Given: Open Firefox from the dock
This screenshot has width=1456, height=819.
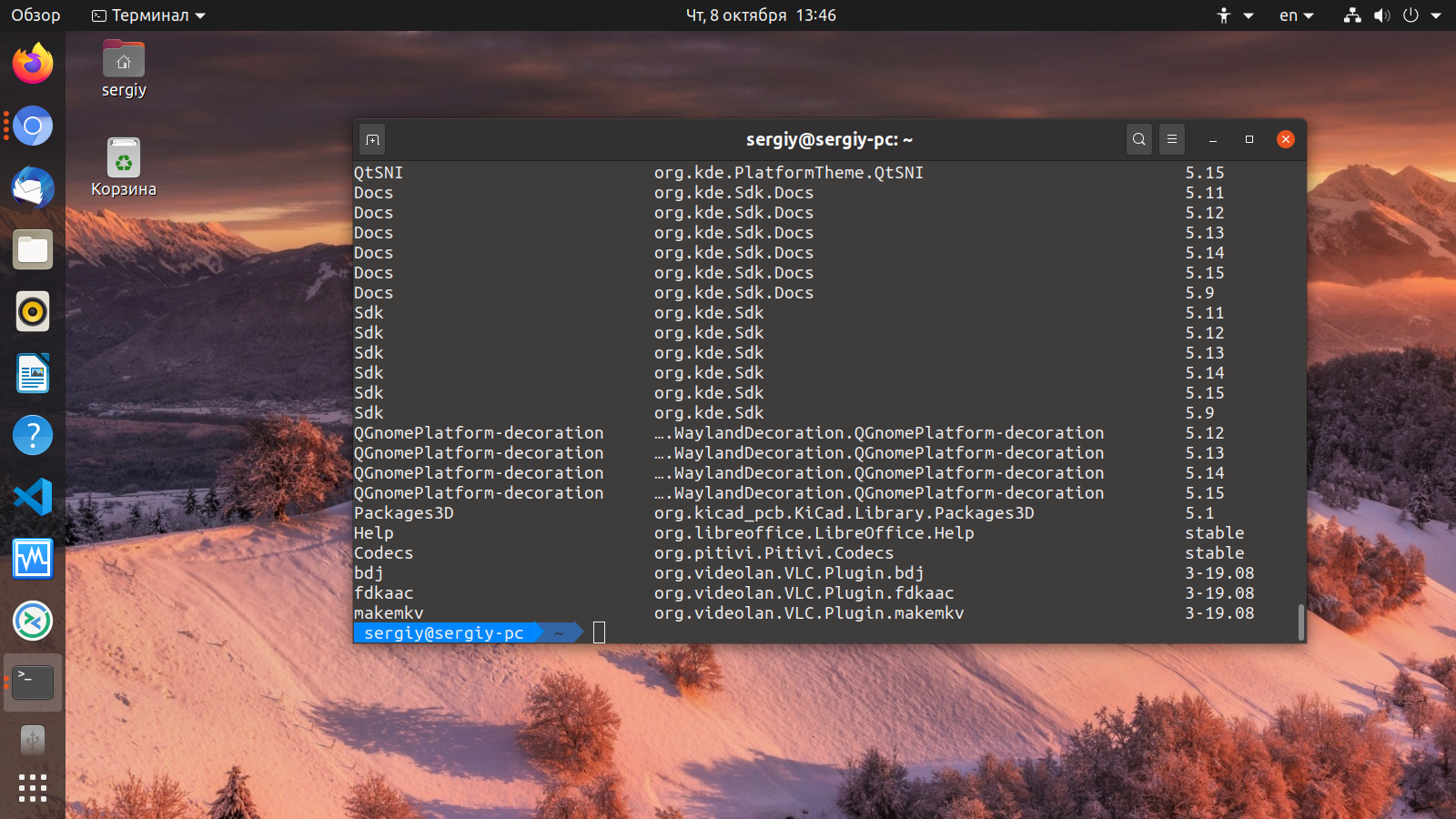Looking at the screenshot, I should point(33,64).
